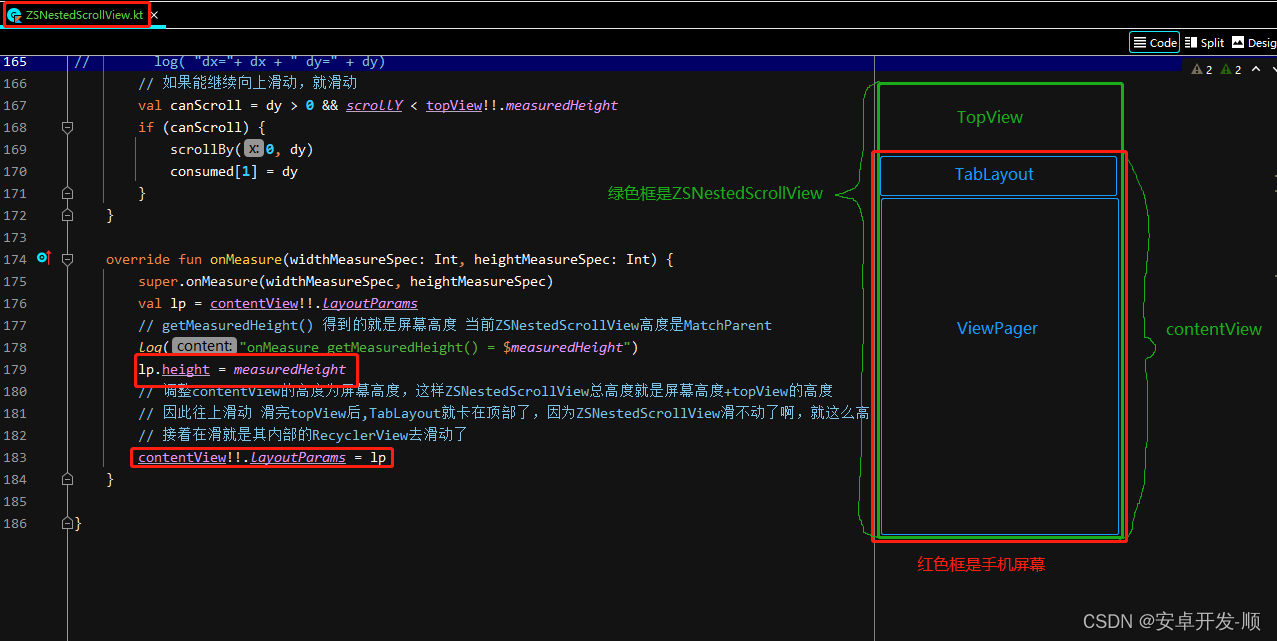Expand the folded region marker near line 184
Viewport: 1277px width, 641px height.
[x=66, y=478]
